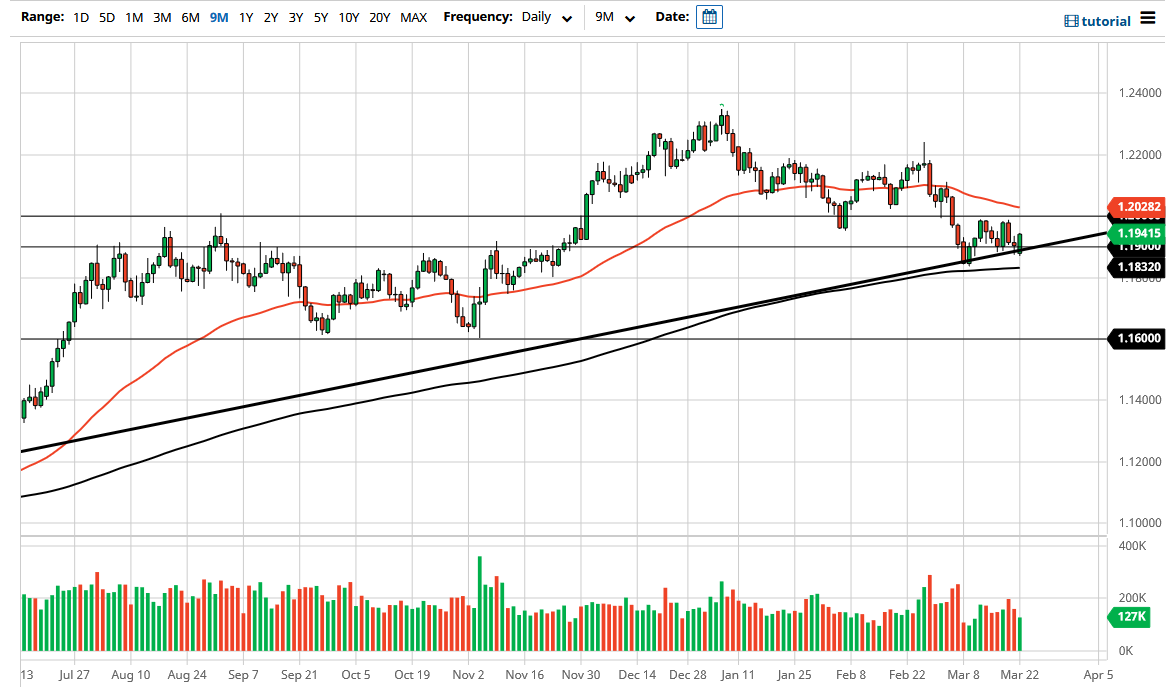
Task: Open the 9M period dropdown next to Frequency
Action: point(613,18)
